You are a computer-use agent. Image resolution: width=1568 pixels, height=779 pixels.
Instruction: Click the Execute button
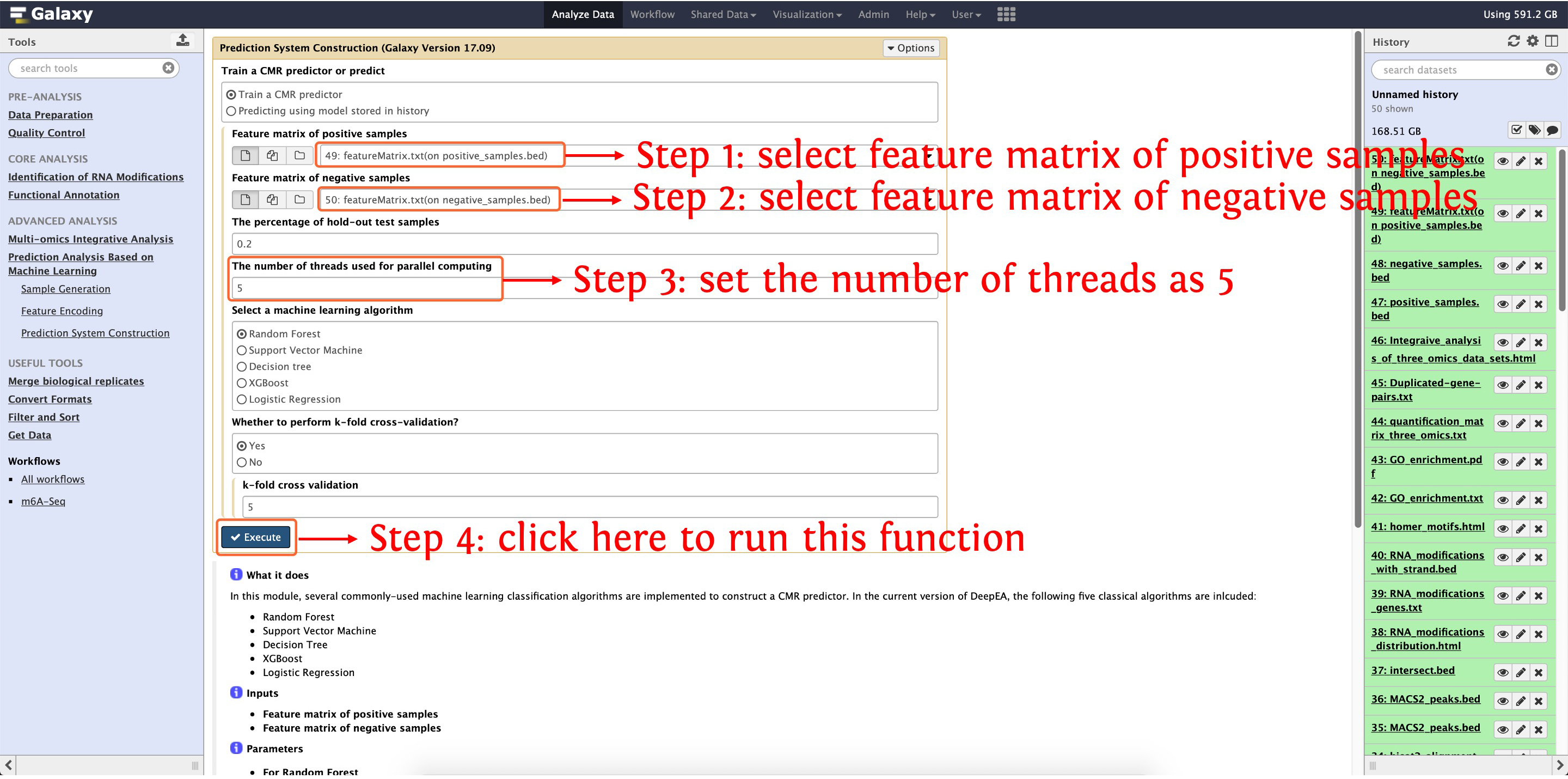pyautogui.click(x=256, y=538)
